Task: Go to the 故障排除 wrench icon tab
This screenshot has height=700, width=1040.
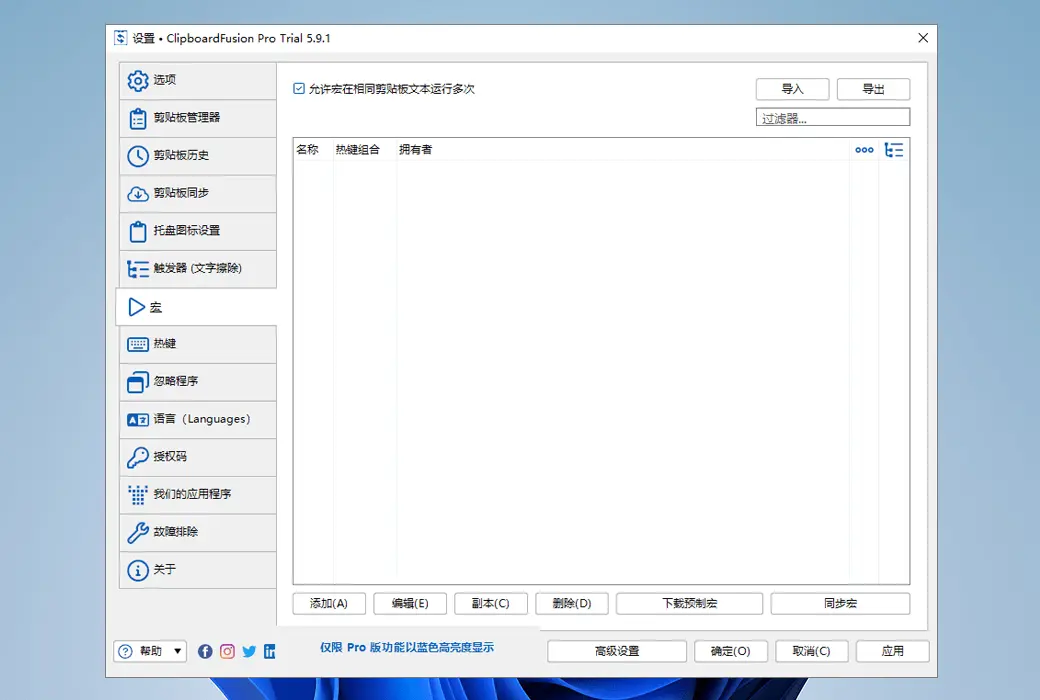Action: (x=198, y=532)
